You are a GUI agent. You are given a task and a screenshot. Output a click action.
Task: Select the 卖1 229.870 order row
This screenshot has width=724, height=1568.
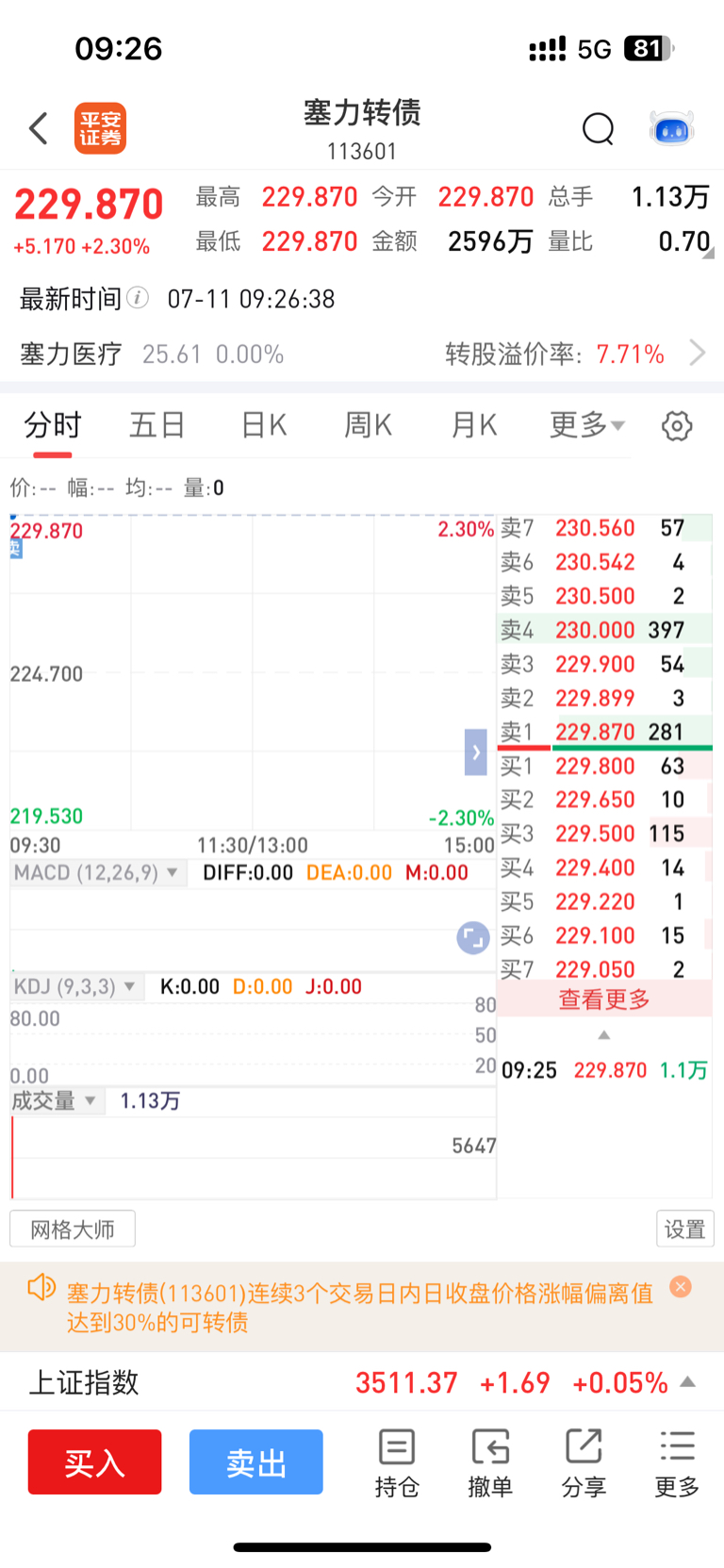tap(604, 732)
